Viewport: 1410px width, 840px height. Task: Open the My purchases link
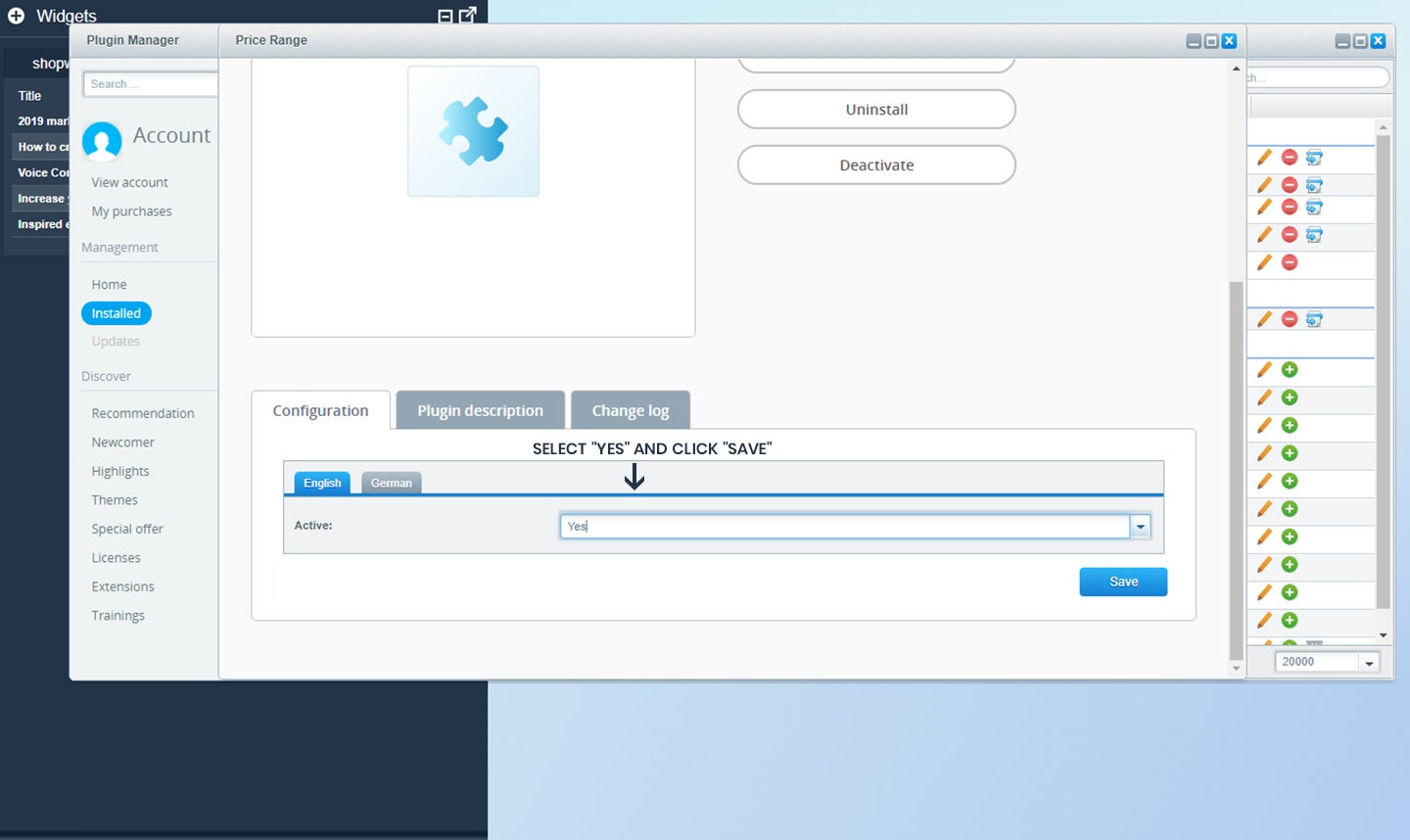(131, 211)
